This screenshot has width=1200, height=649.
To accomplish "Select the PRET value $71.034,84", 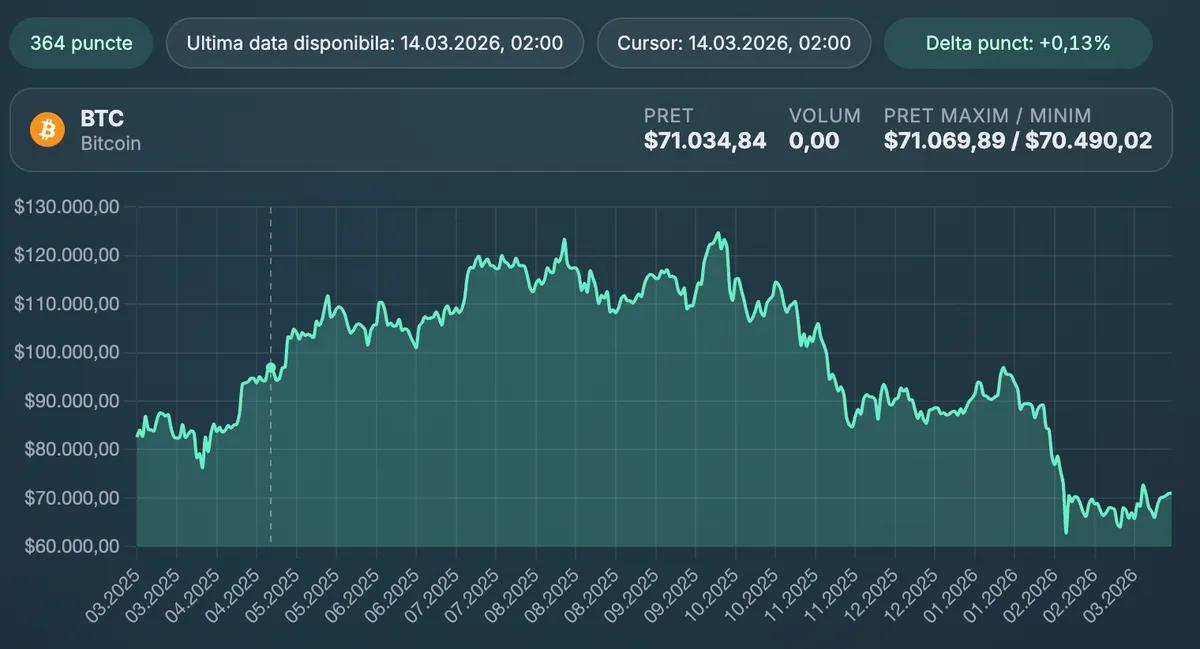I will coord(705,141).
